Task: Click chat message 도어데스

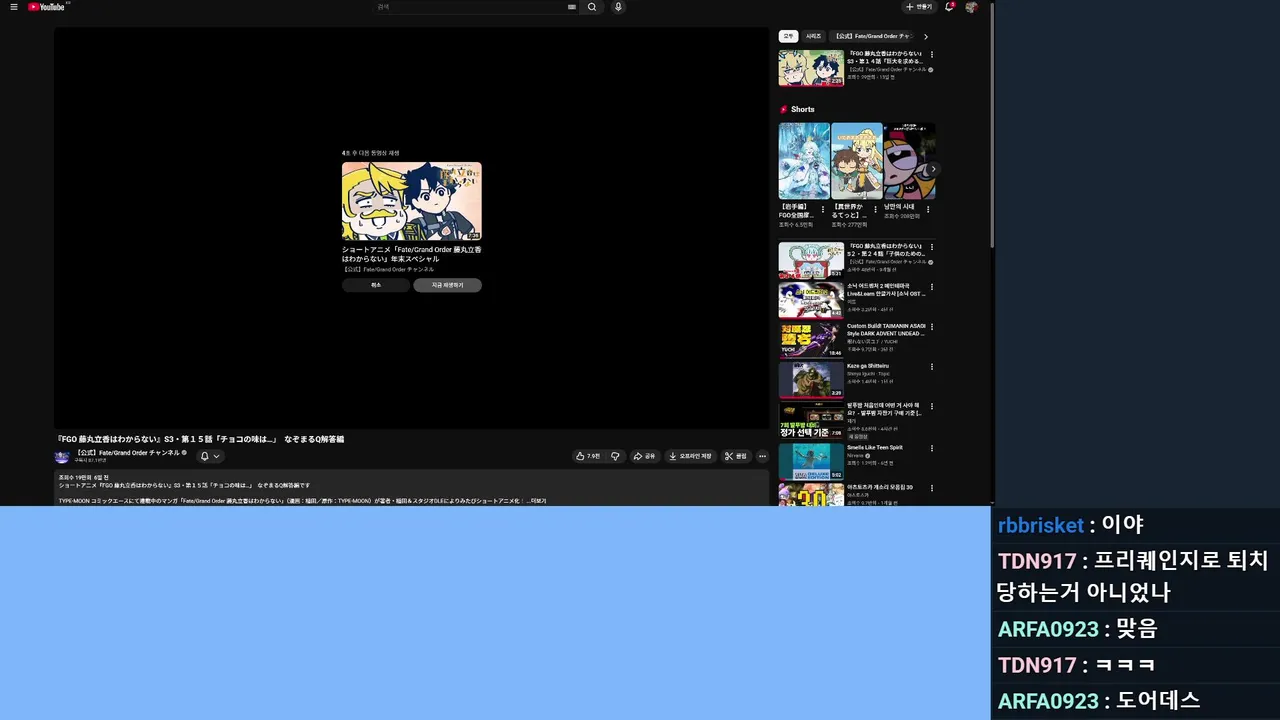Action: click(x=1158, y=700)
